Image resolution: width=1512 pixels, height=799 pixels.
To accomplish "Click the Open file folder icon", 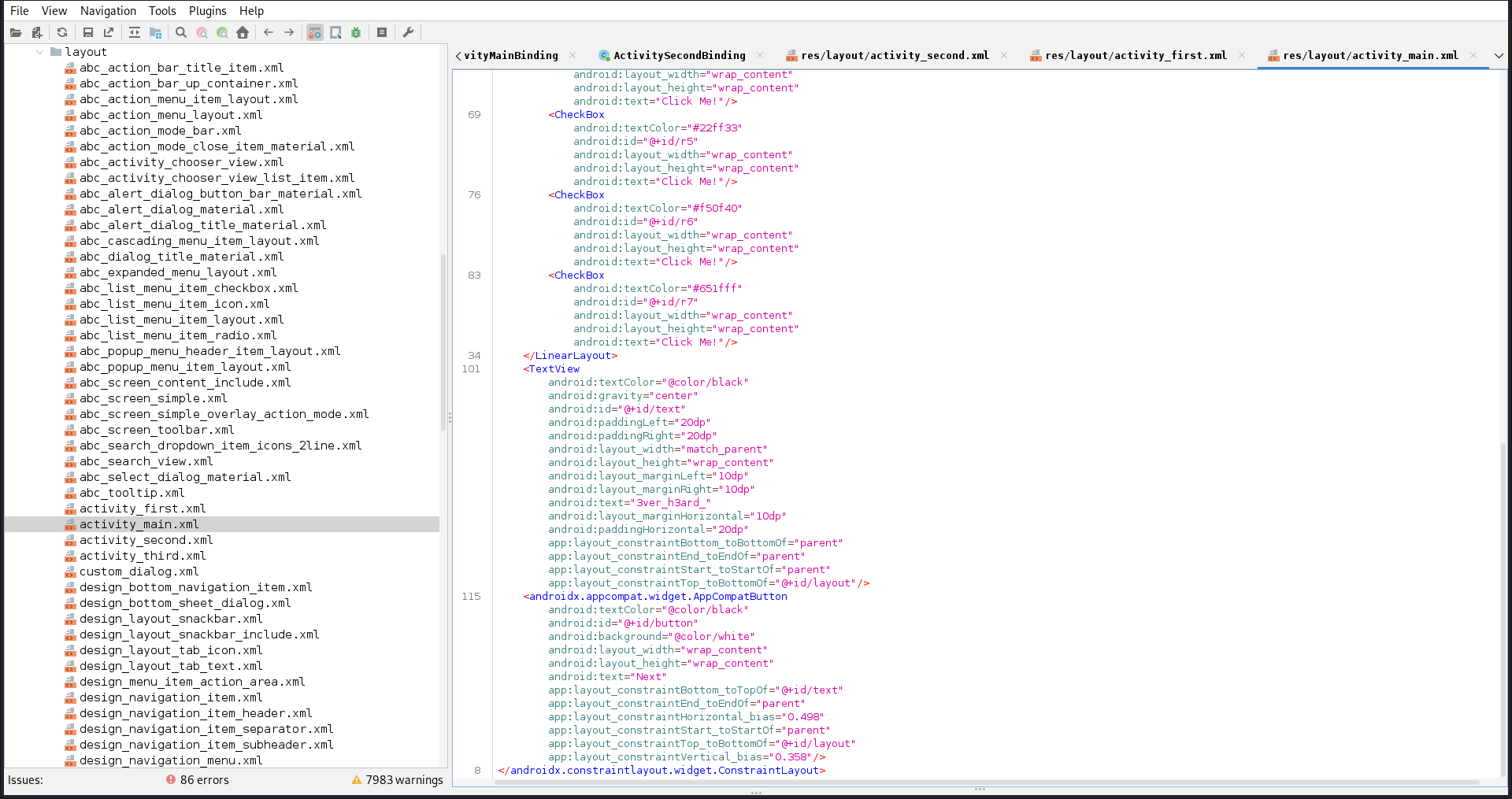I will point(16,32).
